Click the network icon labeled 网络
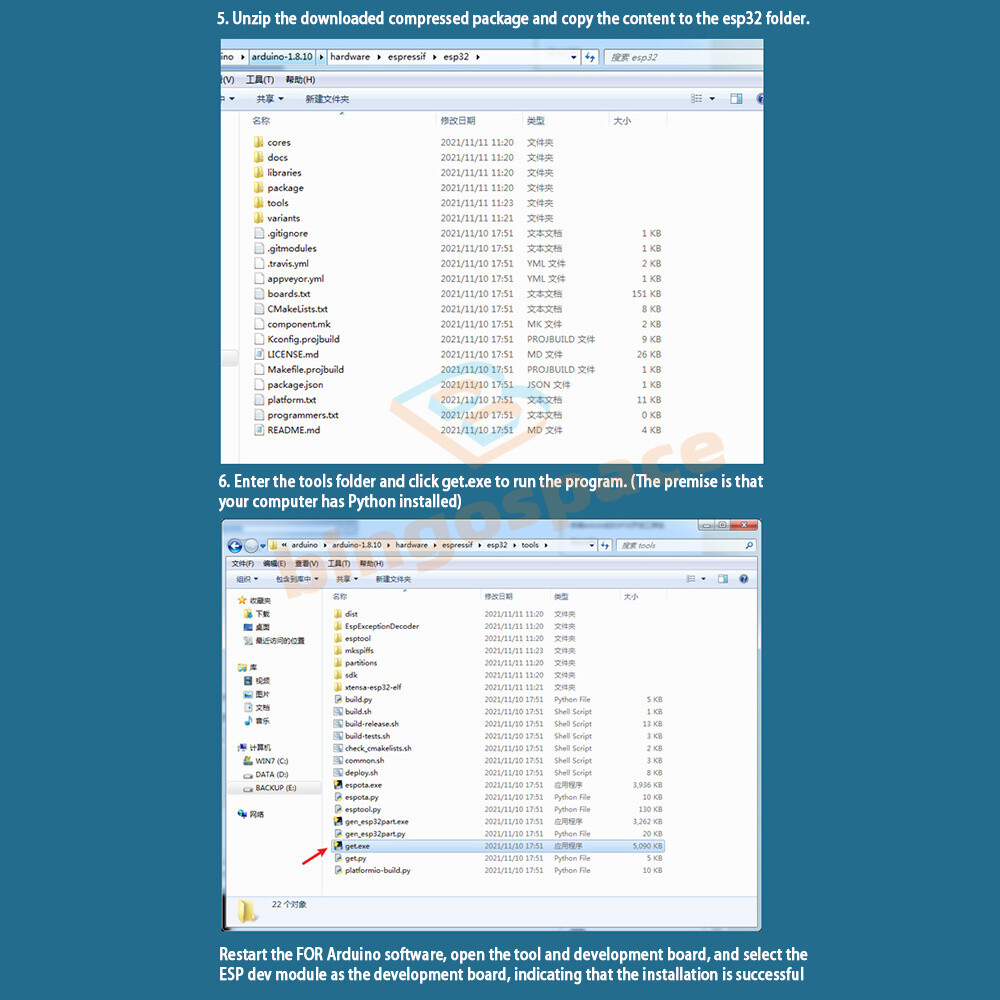The image size is (1000, 1000). (242, 814)
